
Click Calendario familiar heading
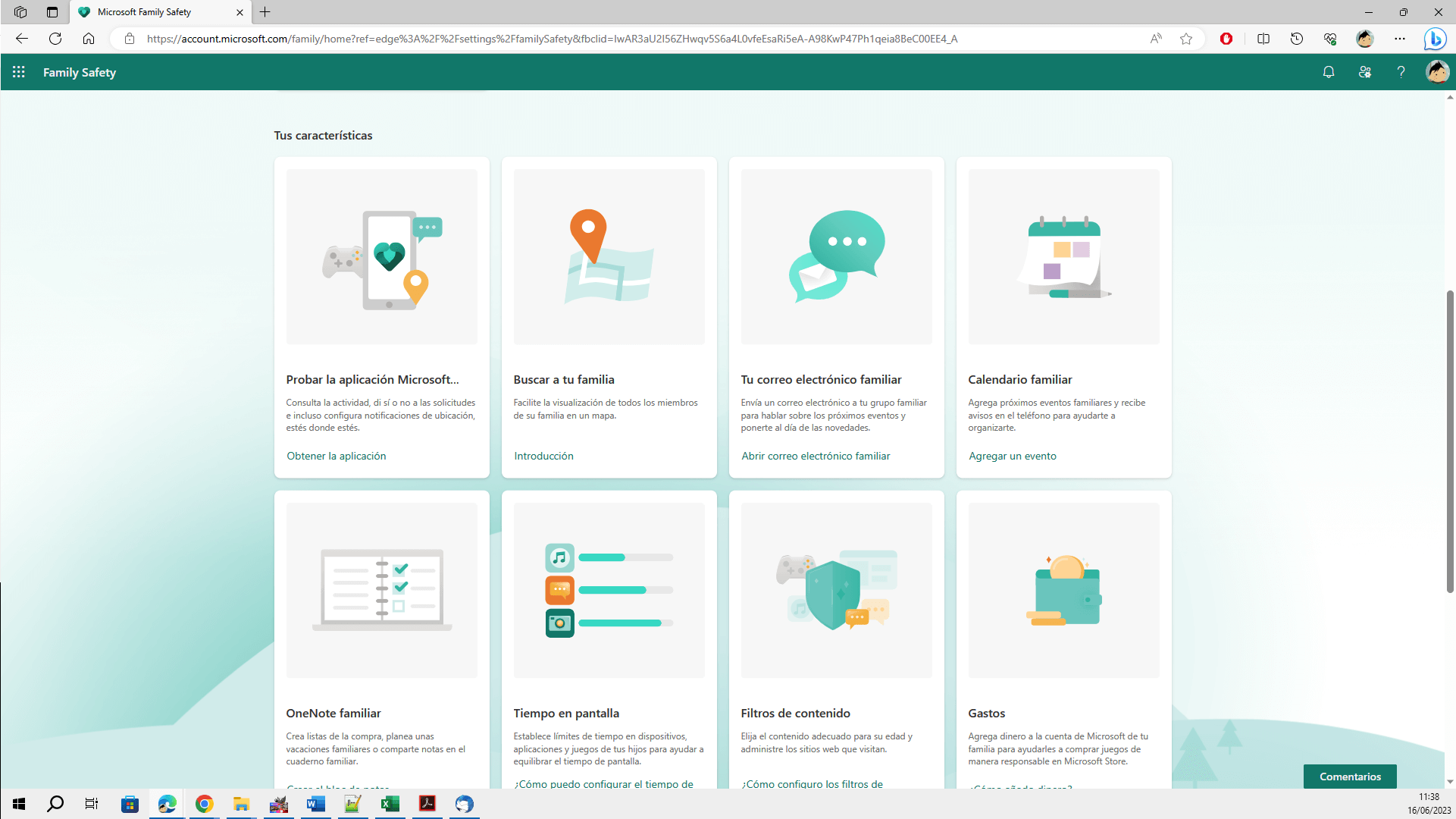tap(1020, 379)
